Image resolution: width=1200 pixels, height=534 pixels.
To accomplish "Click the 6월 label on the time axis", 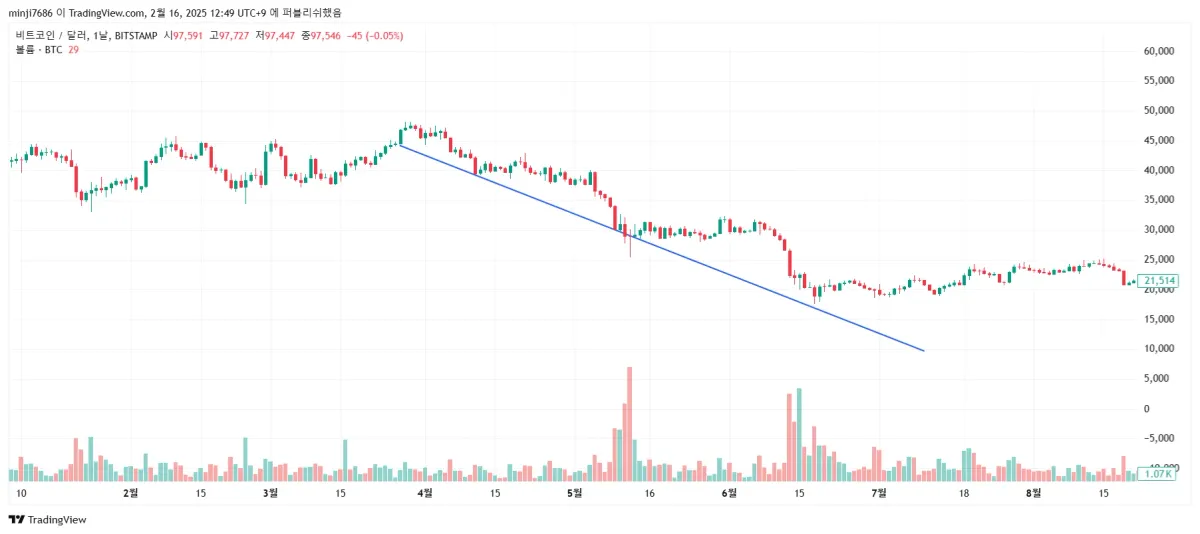I will (x=729, y=493).
